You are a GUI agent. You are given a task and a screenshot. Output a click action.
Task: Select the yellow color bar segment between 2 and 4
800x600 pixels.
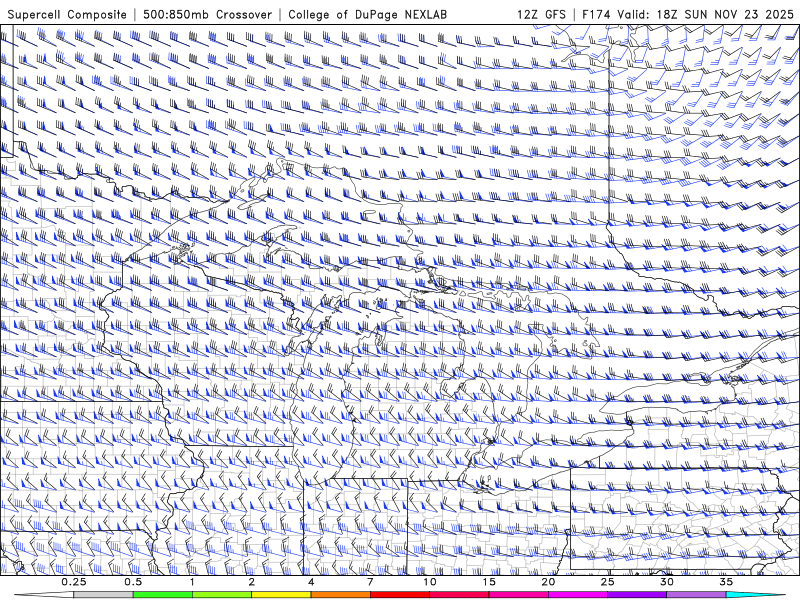pos(281,595)
